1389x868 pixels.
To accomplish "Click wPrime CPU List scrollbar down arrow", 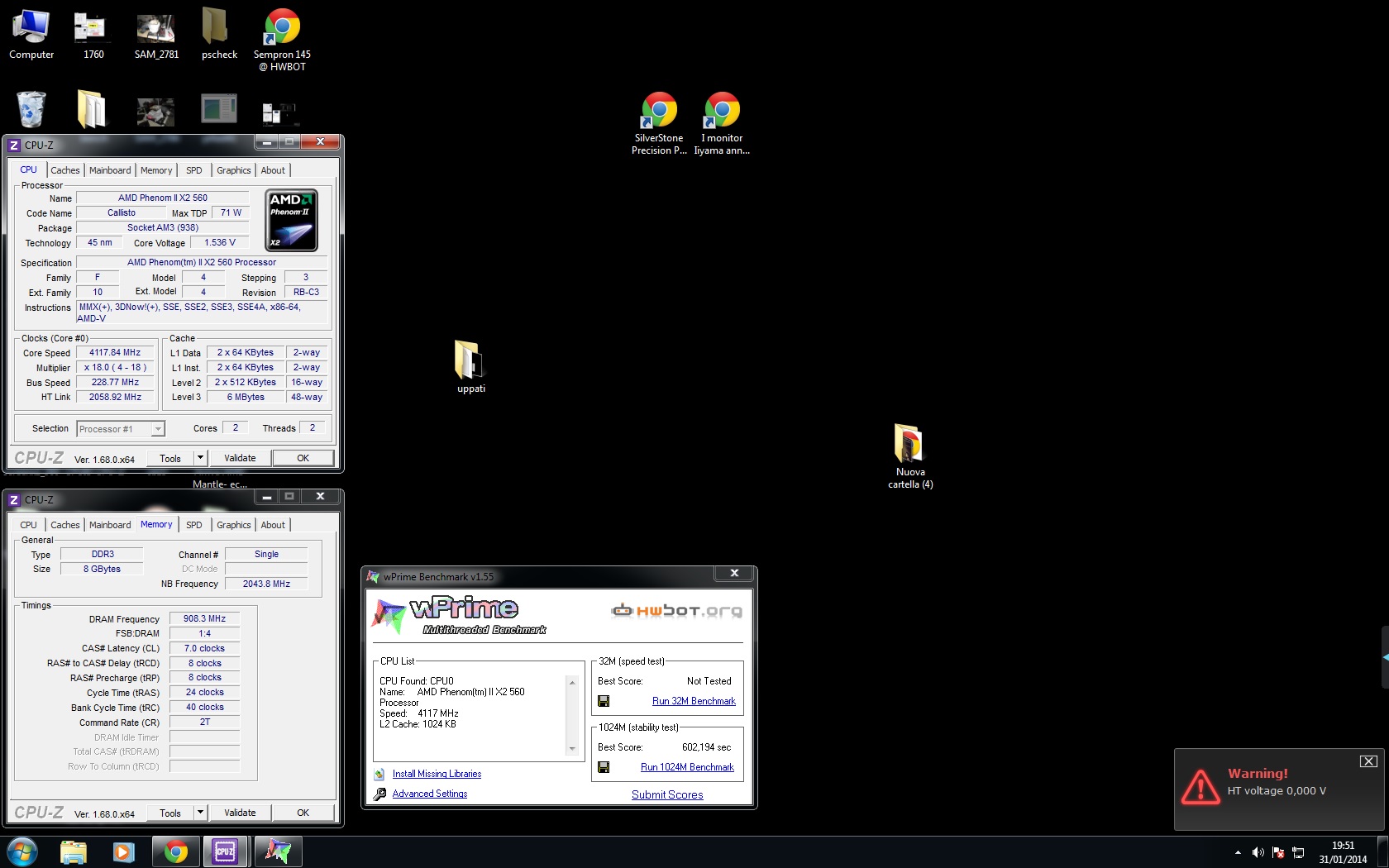I will (571, 750).
